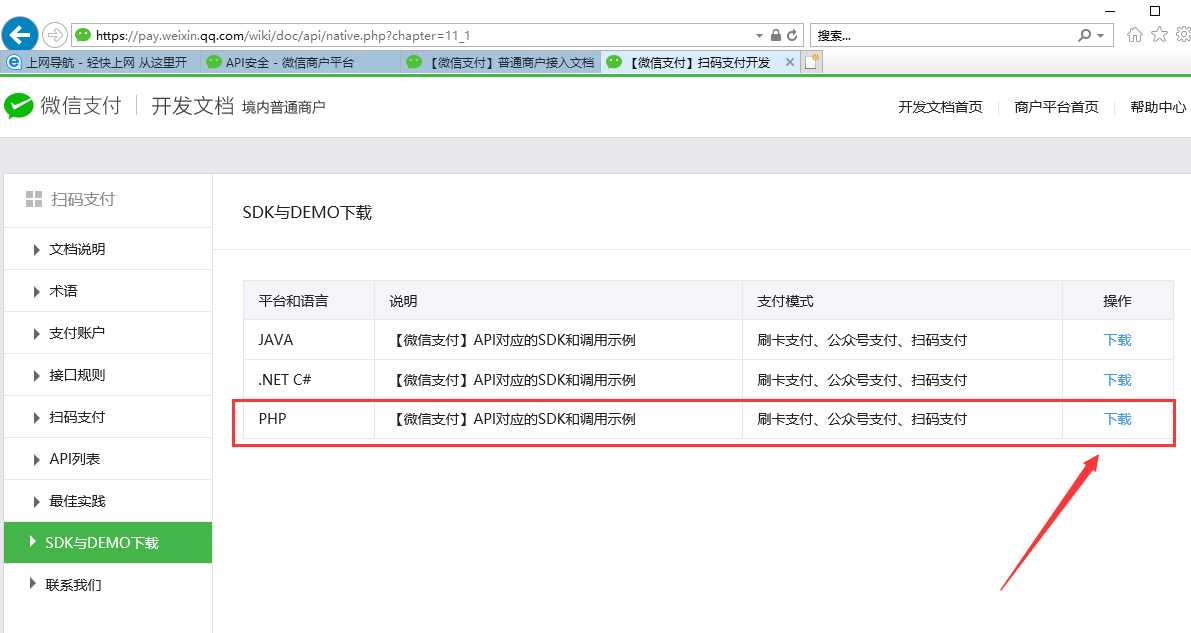
Task: Click the browser Forward arrow button
Action: 55,35
